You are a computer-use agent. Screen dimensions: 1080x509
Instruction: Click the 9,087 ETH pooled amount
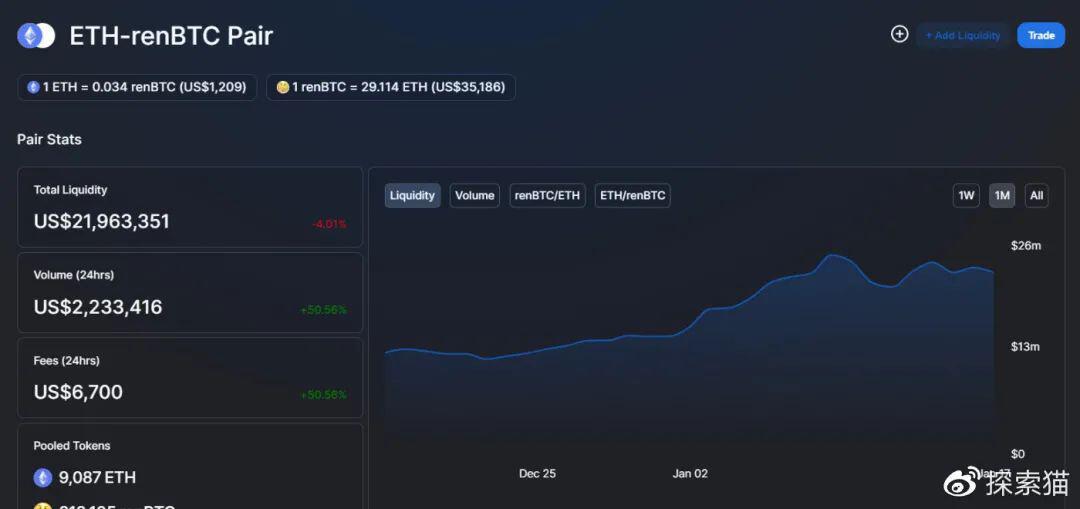(97, 477)
